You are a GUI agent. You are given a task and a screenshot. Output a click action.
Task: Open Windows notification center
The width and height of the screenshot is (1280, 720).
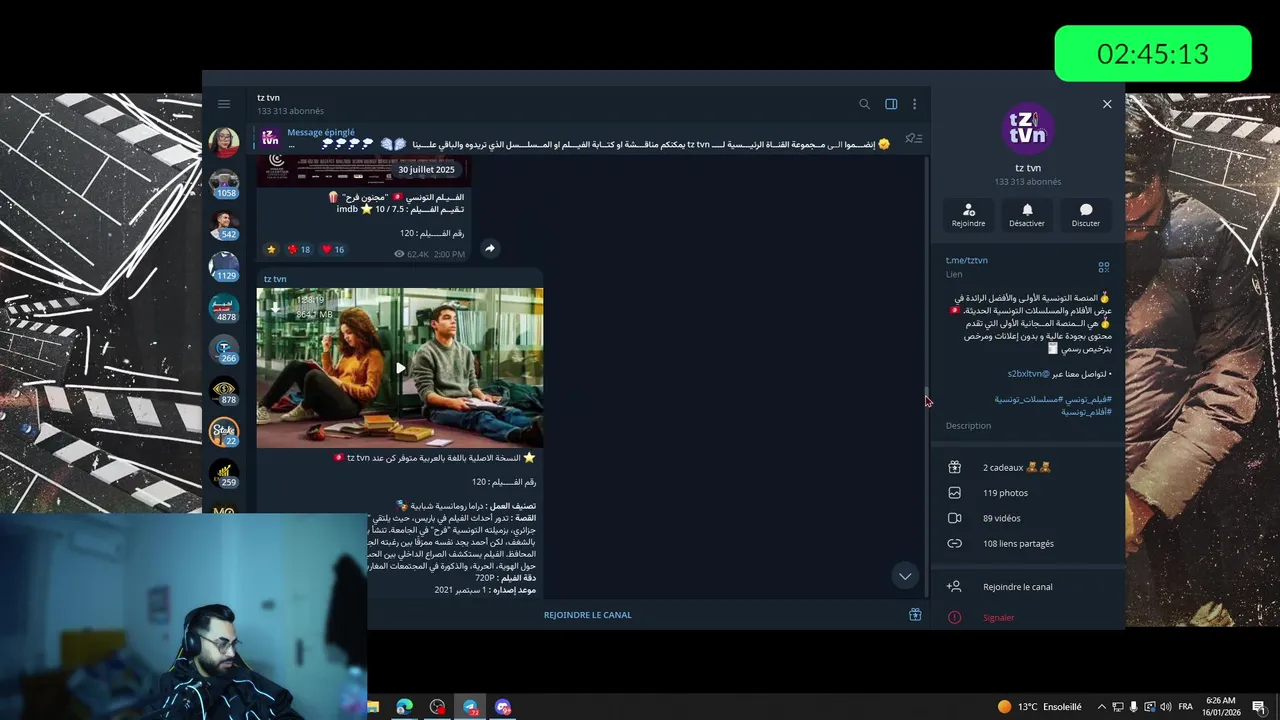[x=1259, y=707]
